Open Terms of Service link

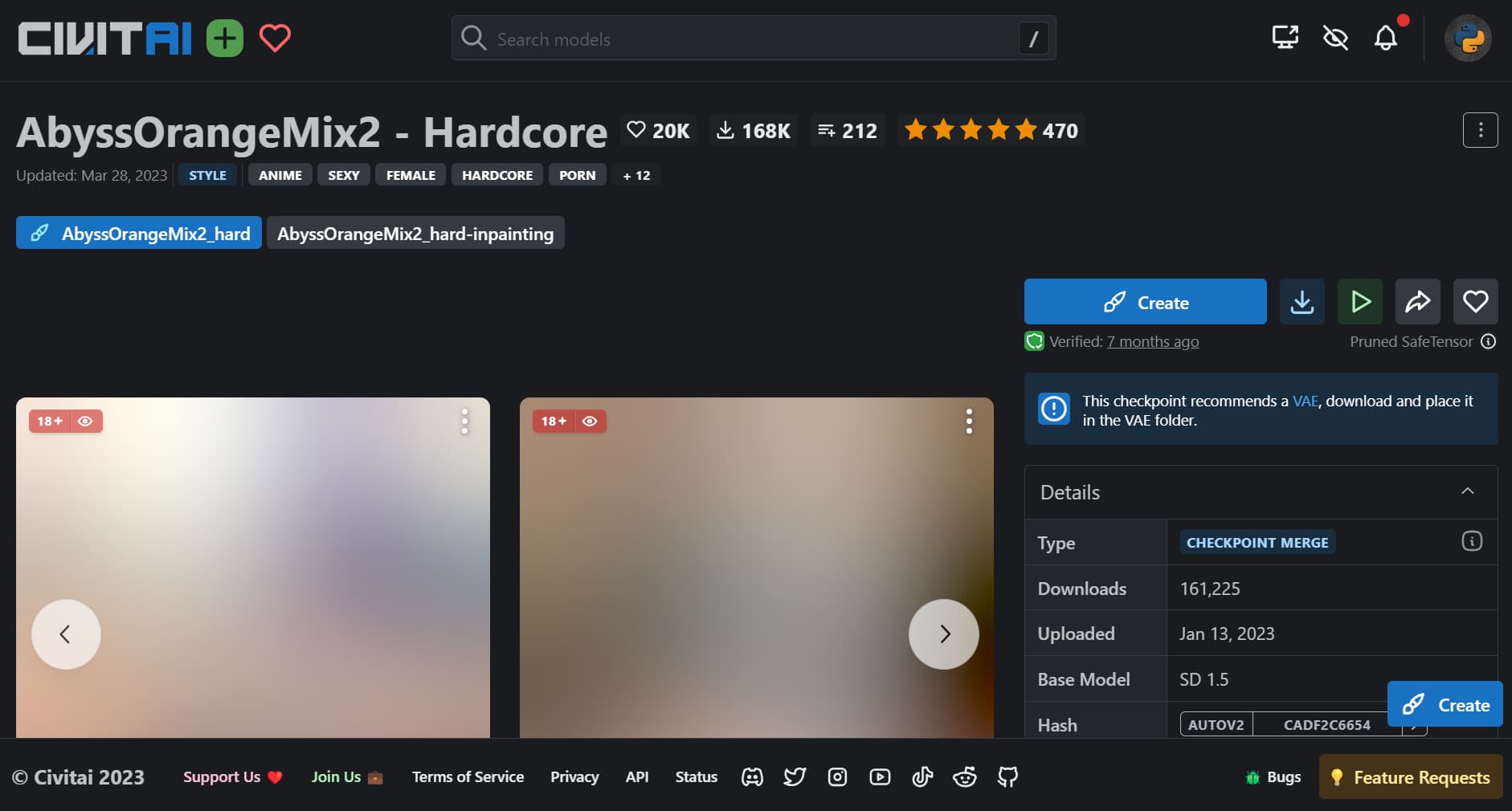pos(468,776)
